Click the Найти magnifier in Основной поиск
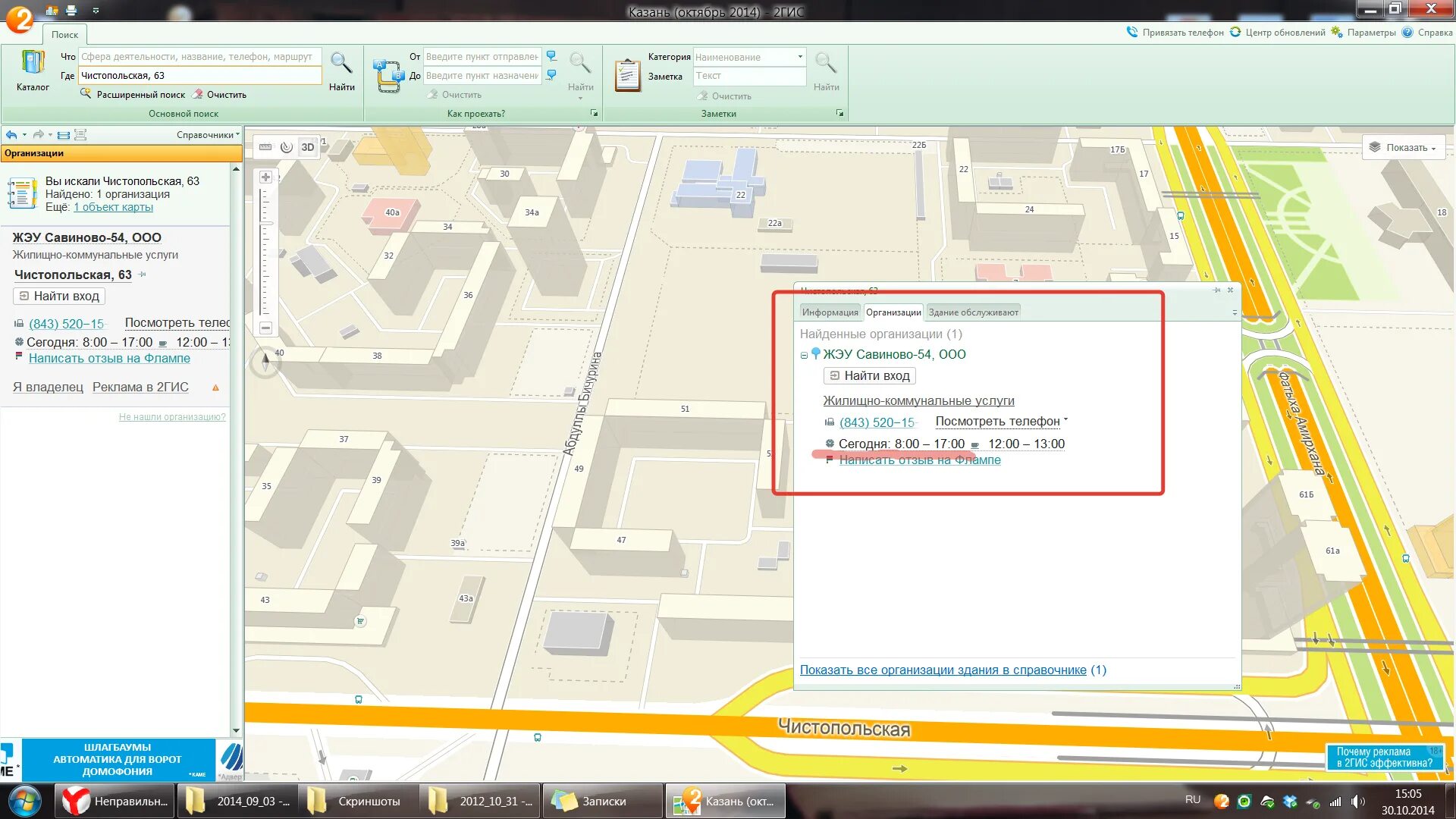This screenshot has height=819, width=1456. (341, 70)
